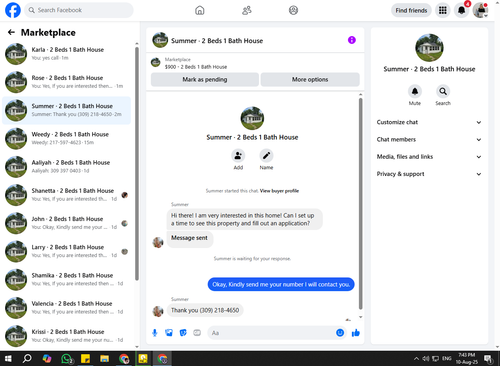Image resolution: width=500 pixels, height=366 pixels.
Task: Open File Explorer from the taskbar
Action: (105, 359)
